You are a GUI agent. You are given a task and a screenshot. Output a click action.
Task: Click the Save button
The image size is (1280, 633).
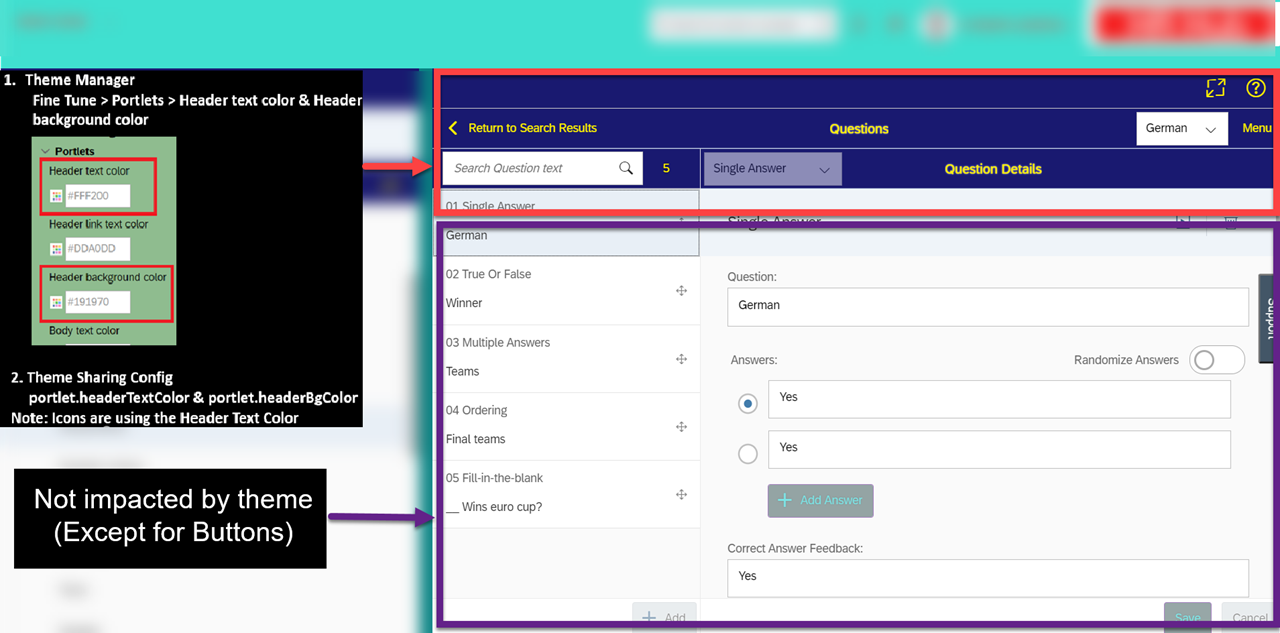click(1188, 617)
